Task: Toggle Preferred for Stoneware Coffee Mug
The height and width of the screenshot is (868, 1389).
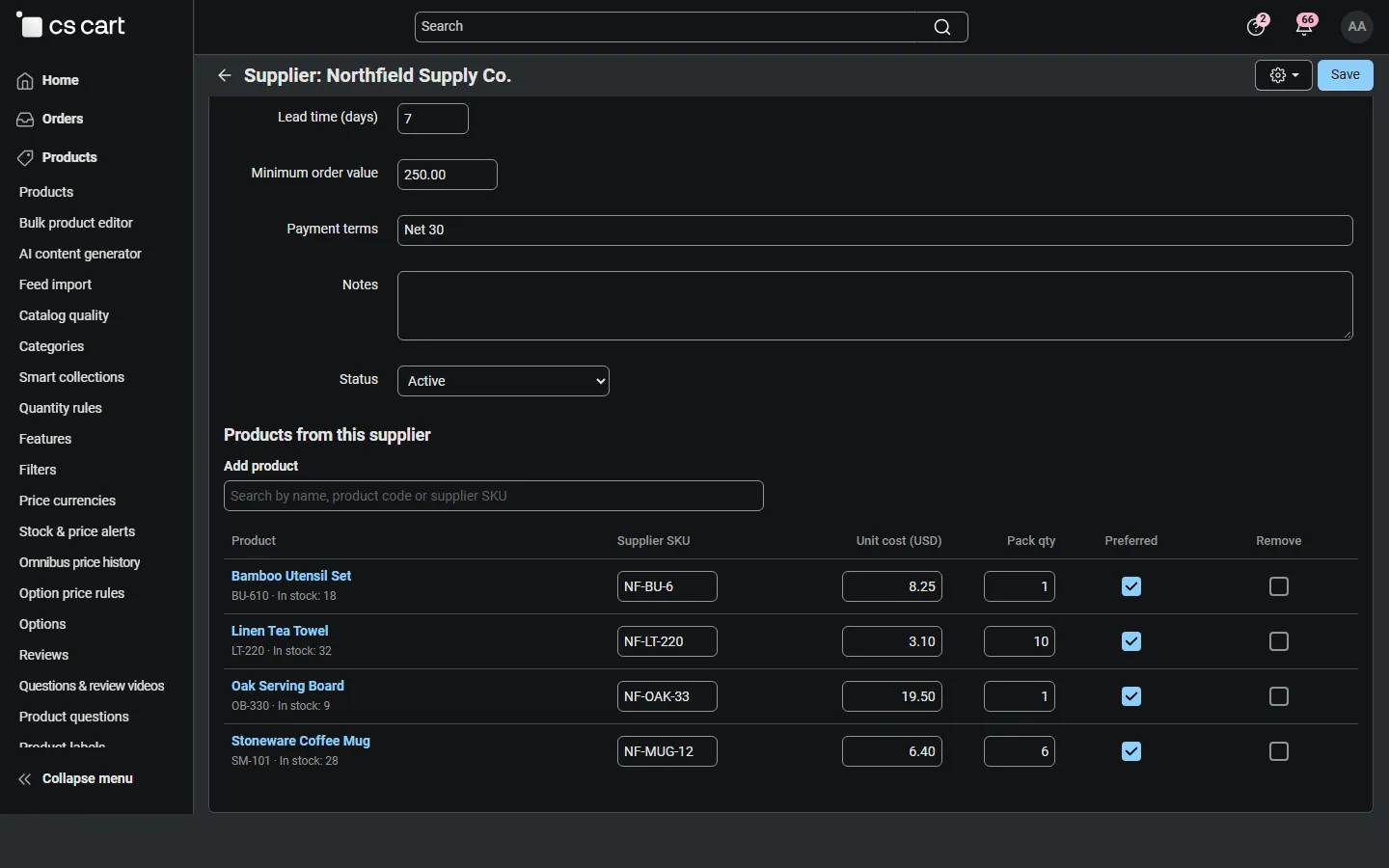Action: click(1131, 751)
